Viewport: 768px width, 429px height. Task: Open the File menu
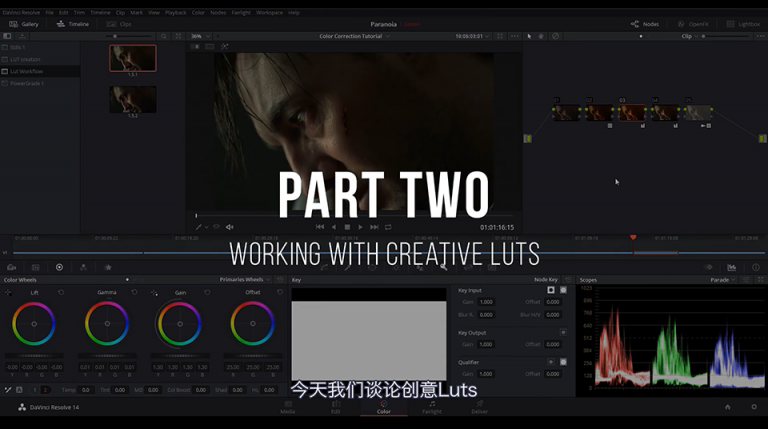pos(49,13)
